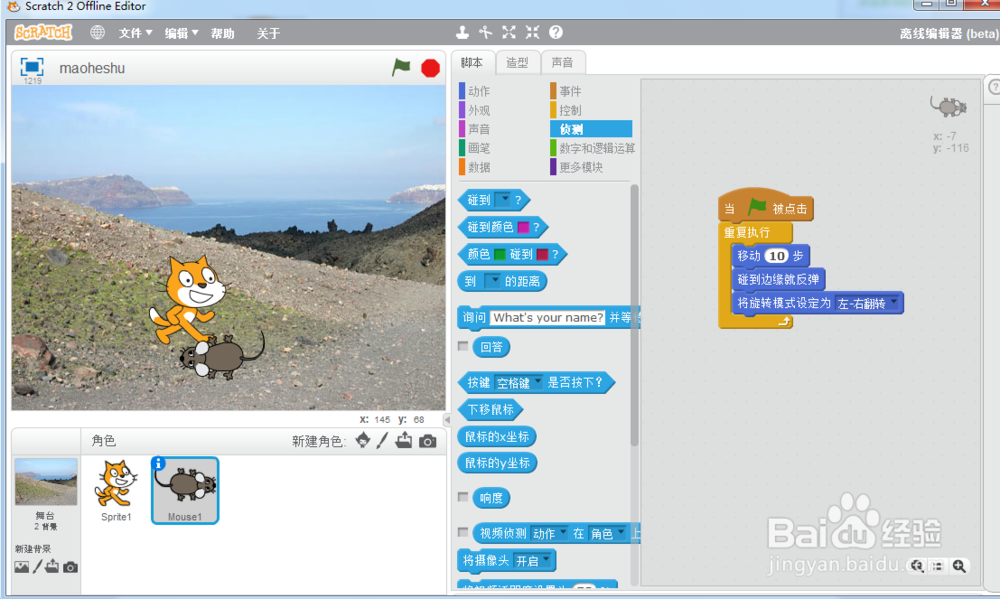Collapse the stage with the small arrow

(447, 419)
